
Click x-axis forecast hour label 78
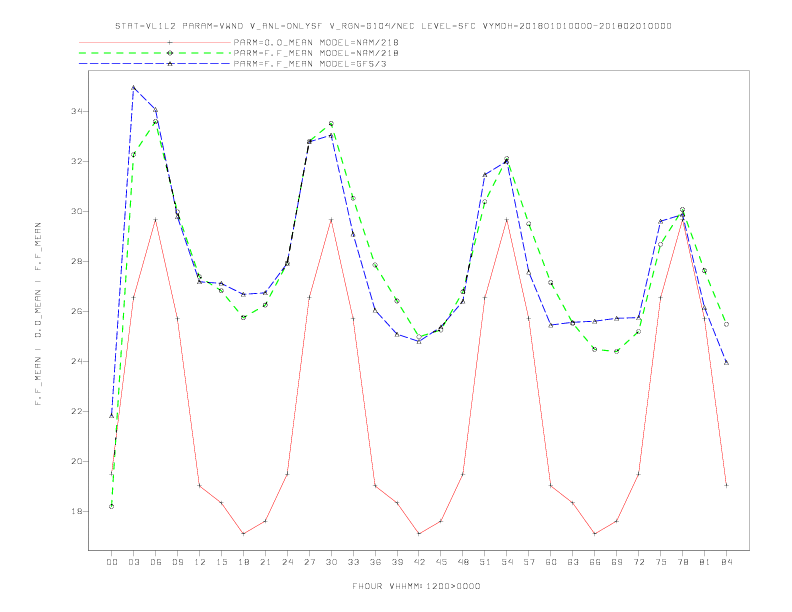(x=682, y=562)
